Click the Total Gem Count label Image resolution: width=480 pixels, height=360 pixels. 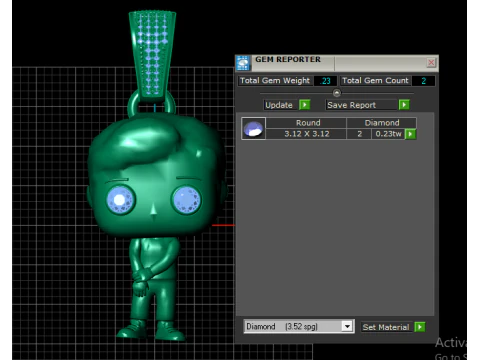375,81
